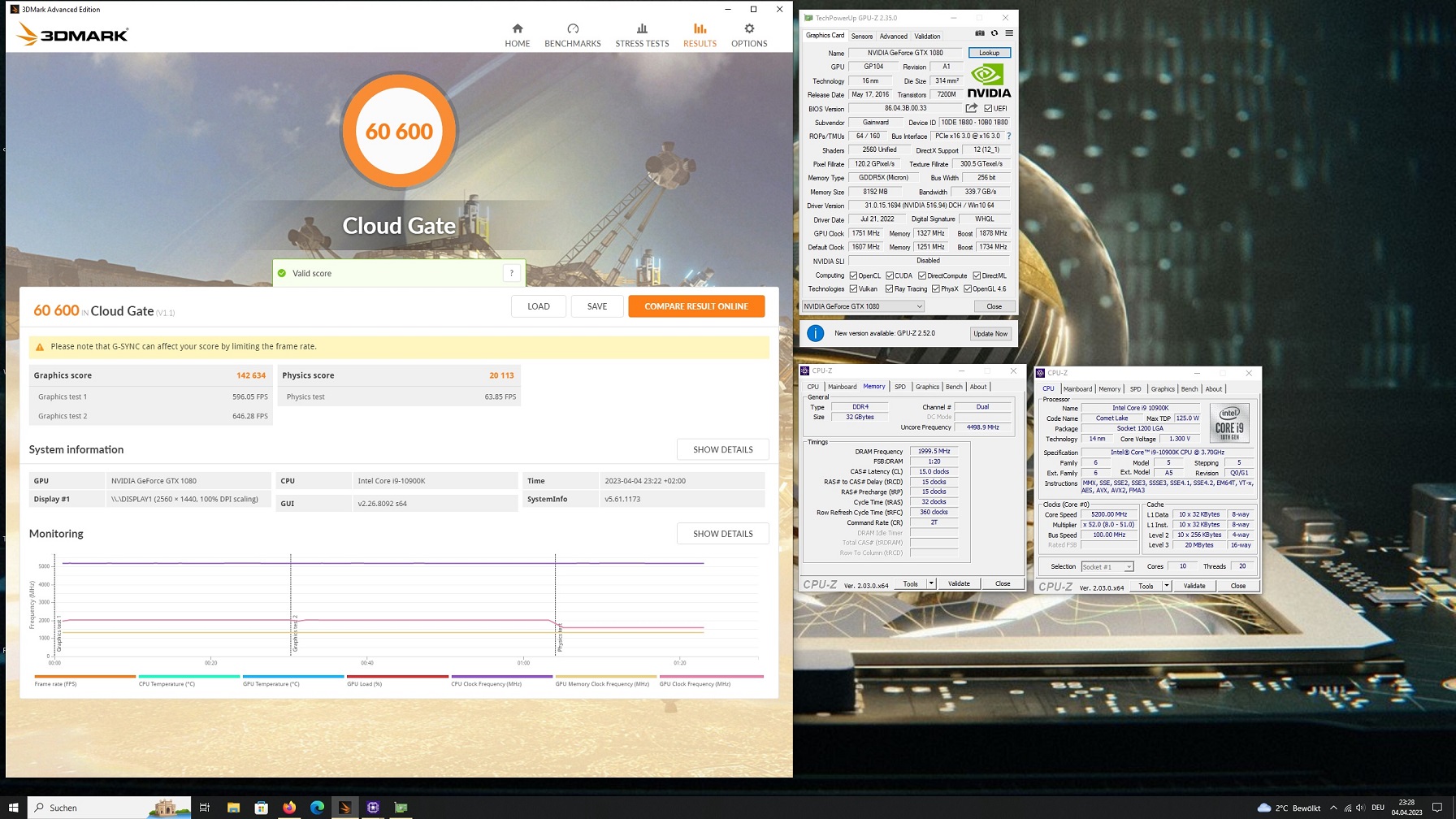Screen dimensions: 1456x819
Task: Click the GPU-Z update info icon
Action: click(815, 333)
